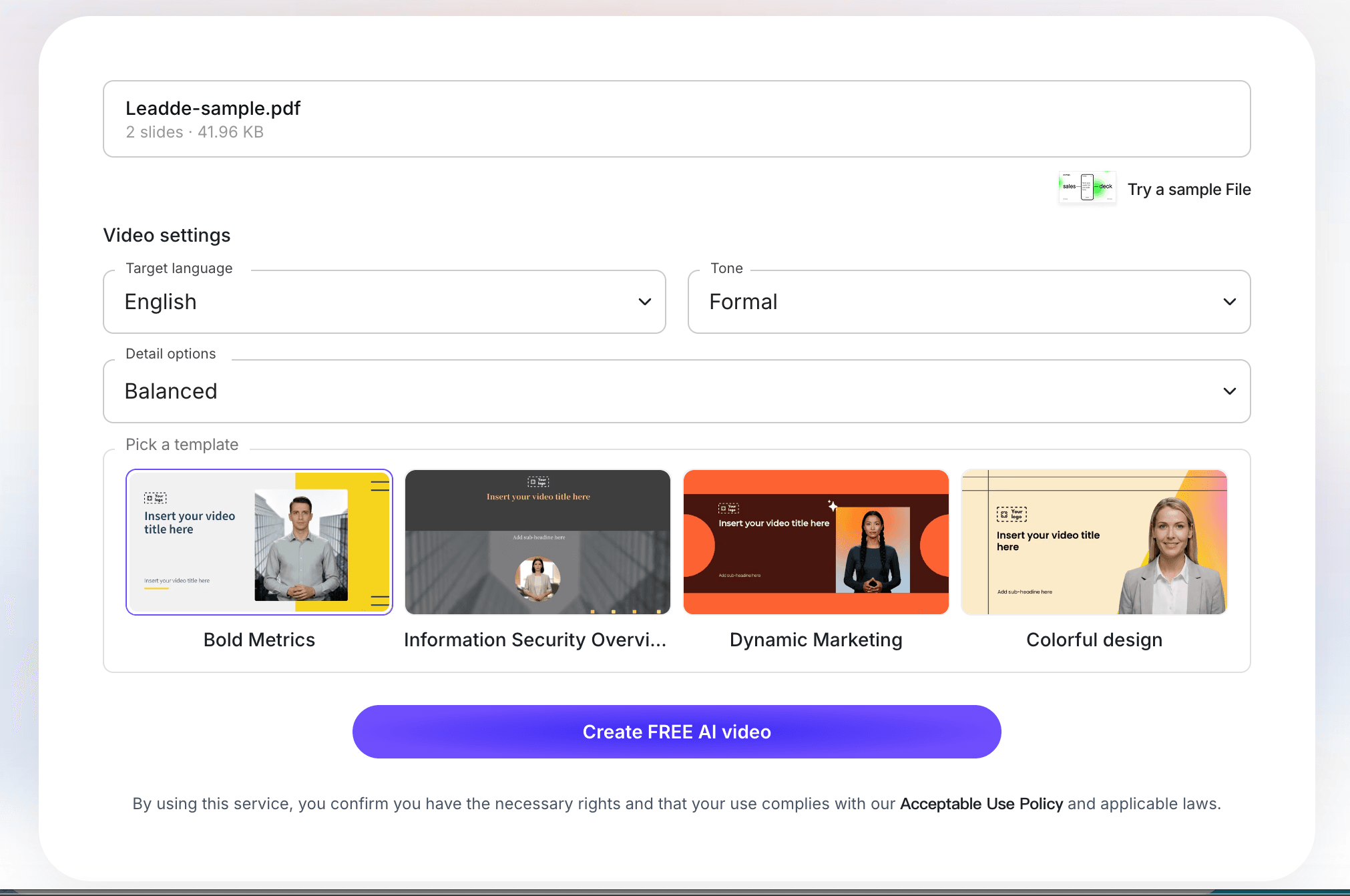Select the Bold Metrics template thumbnail
Image resolution: width=1350 pixels, height=896 pixels.
[259, 542]
